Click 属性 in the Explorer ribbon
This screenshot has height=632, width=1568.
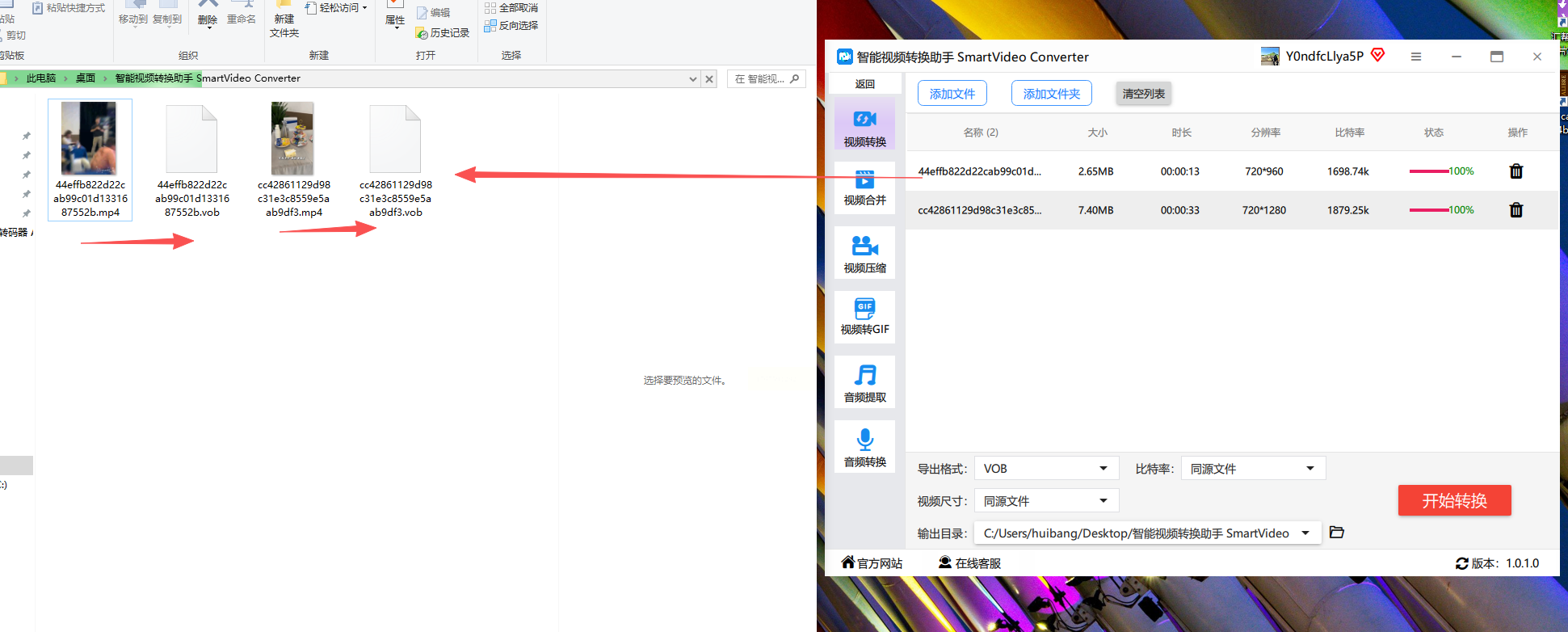point(395,15)
